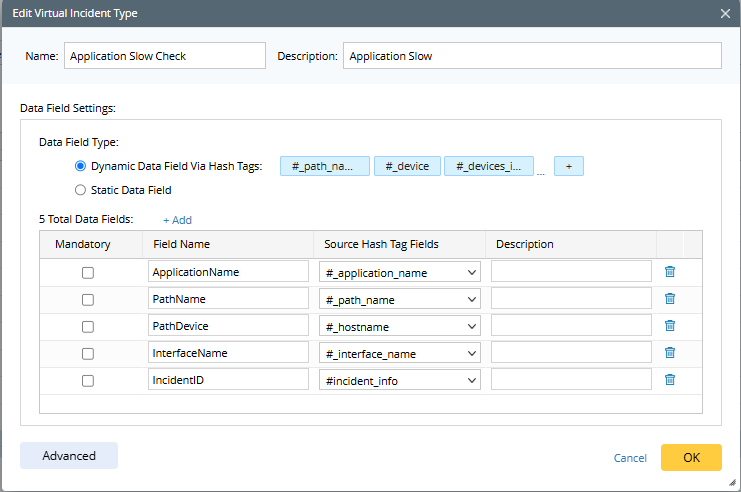Viewport: 741px width, 492px height.
Task: Toggle Mandatory checkbox for PathDevice
Action: coord(88,326)
